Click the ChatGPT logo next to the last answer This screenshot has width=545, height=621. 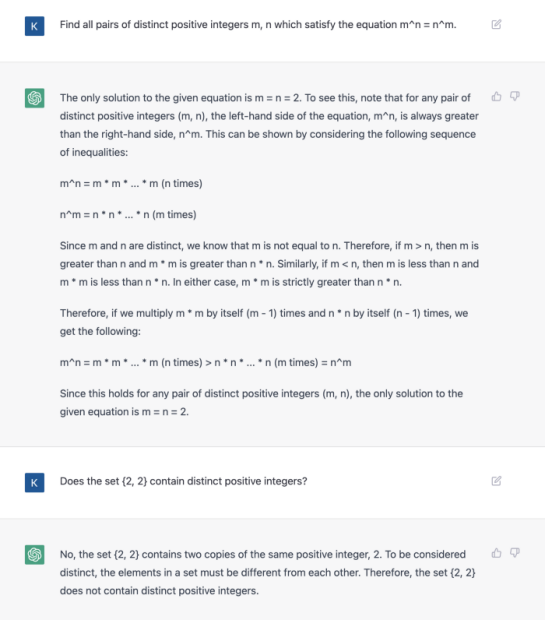(34, 554)
